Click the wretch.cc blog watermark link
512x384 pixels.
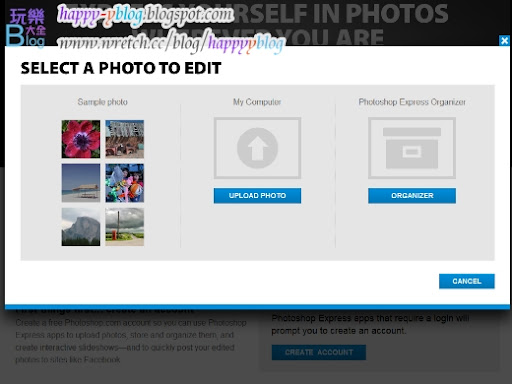click(x=171, y=43)
